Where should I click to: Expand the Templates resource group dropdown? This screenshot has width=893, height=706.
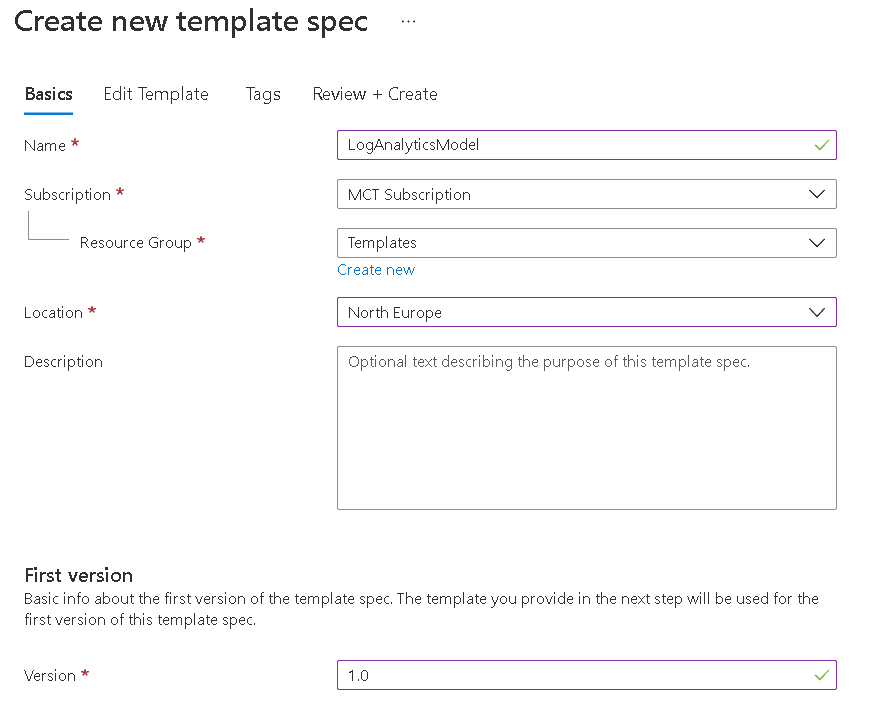point(587,243)
